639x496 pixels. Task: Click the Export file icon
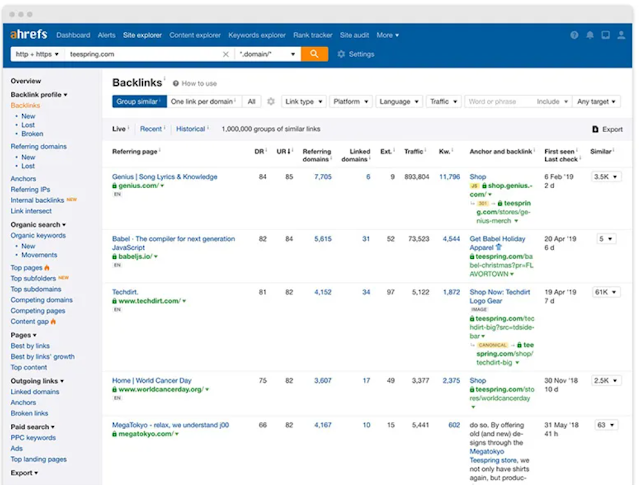tap(595, 129)
